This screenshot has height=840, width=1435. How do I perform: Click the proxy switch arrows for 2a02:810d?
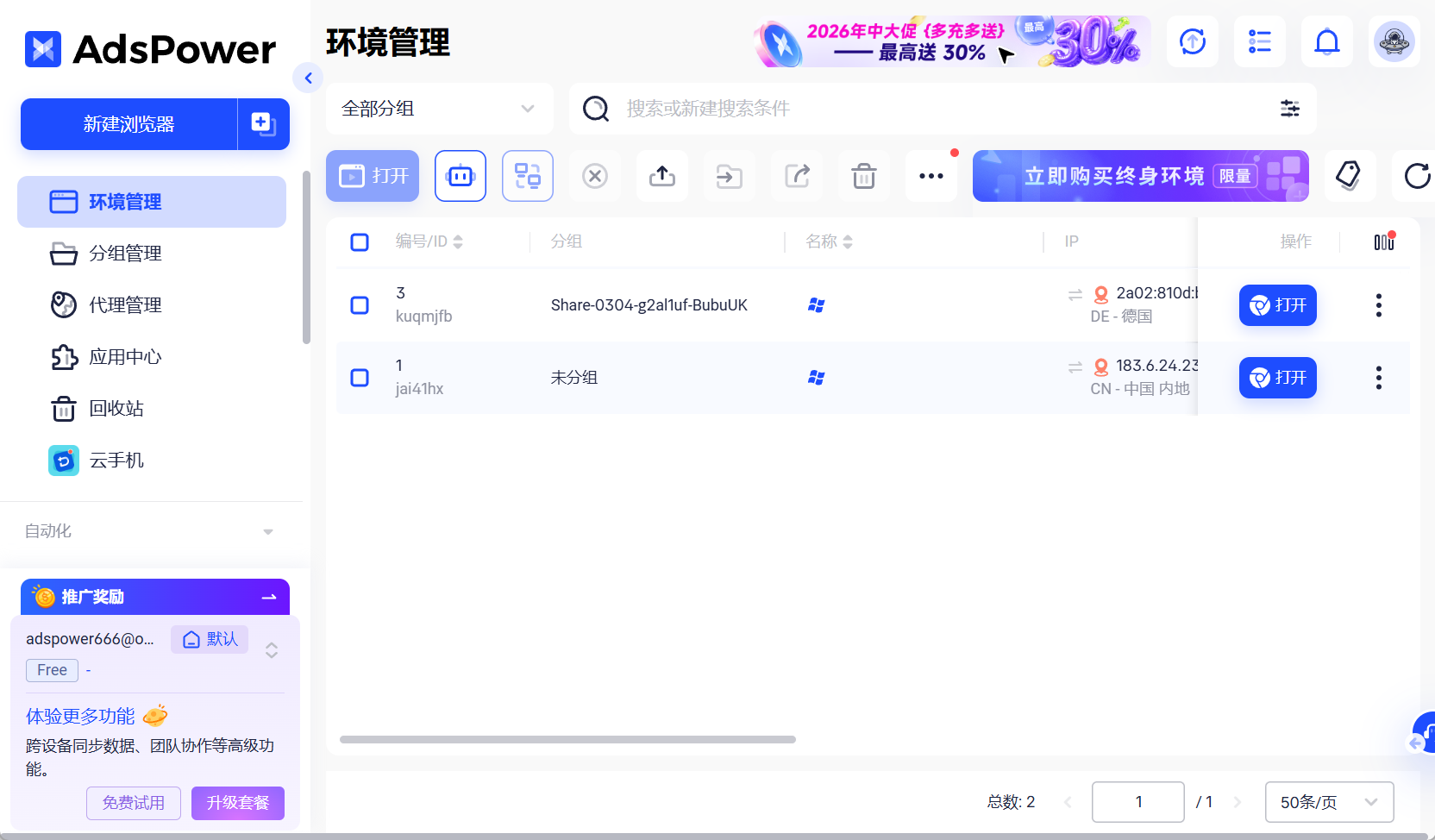pyautogui.click(x=1075, y=295)
